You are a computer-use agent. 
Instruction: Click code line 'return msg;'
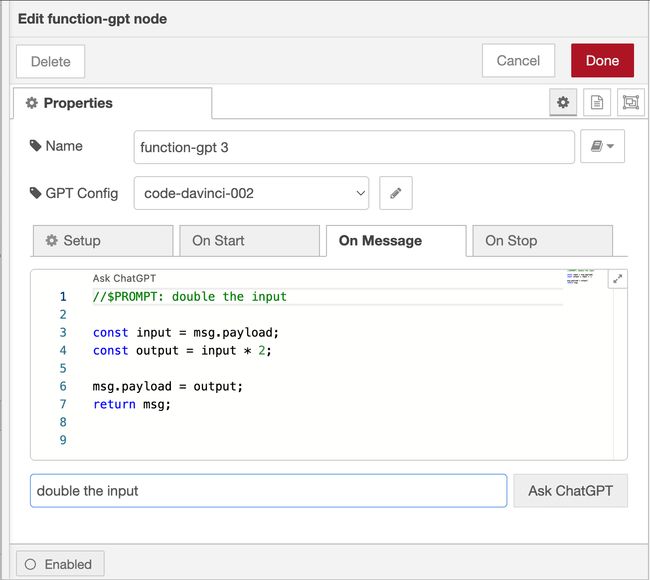click(132, 404)
